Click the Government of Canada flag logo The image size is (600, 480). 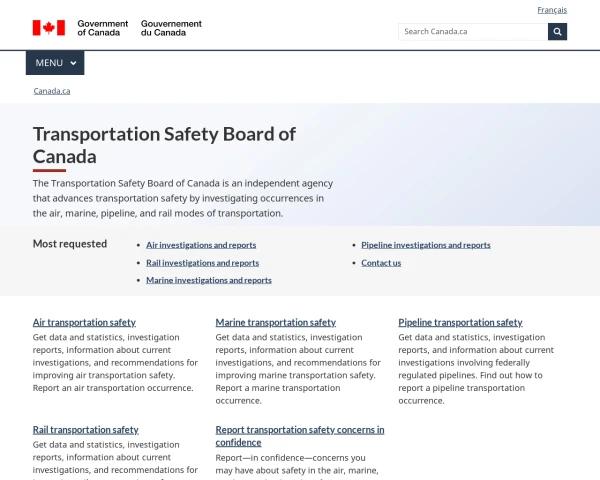click(48, 28)
